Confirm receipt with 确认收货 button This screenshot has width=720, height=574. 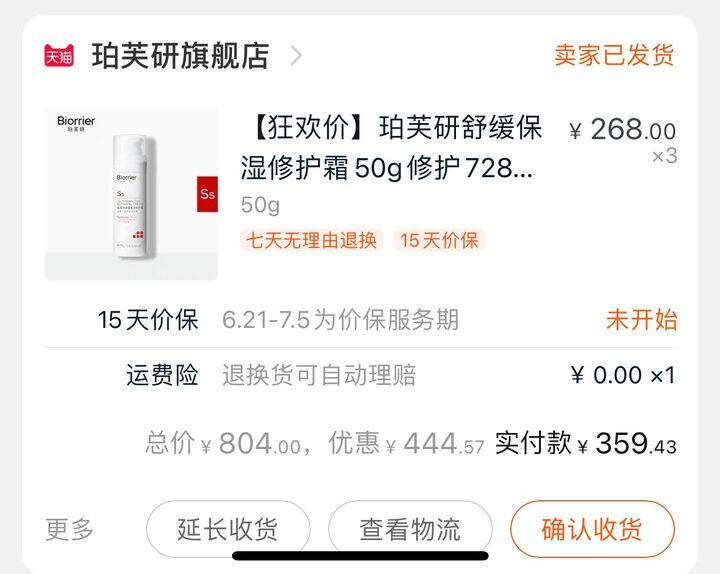592,529
